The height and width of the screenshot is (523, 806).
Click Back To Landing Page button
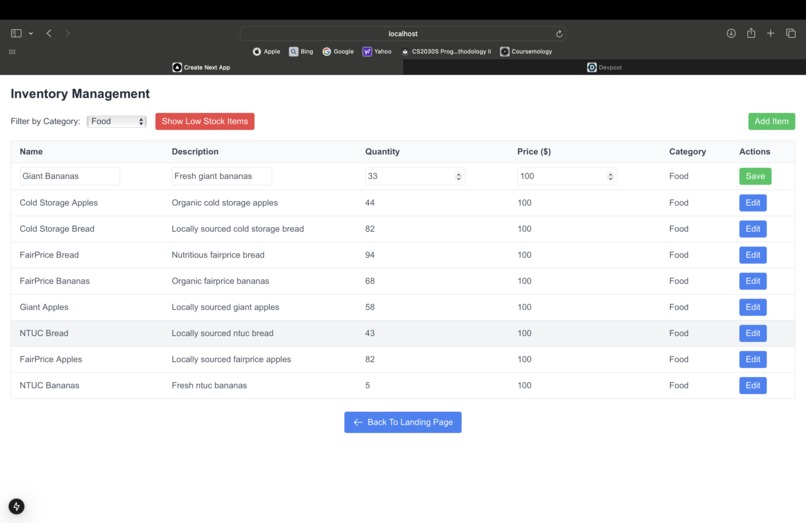tap(403, 422)
